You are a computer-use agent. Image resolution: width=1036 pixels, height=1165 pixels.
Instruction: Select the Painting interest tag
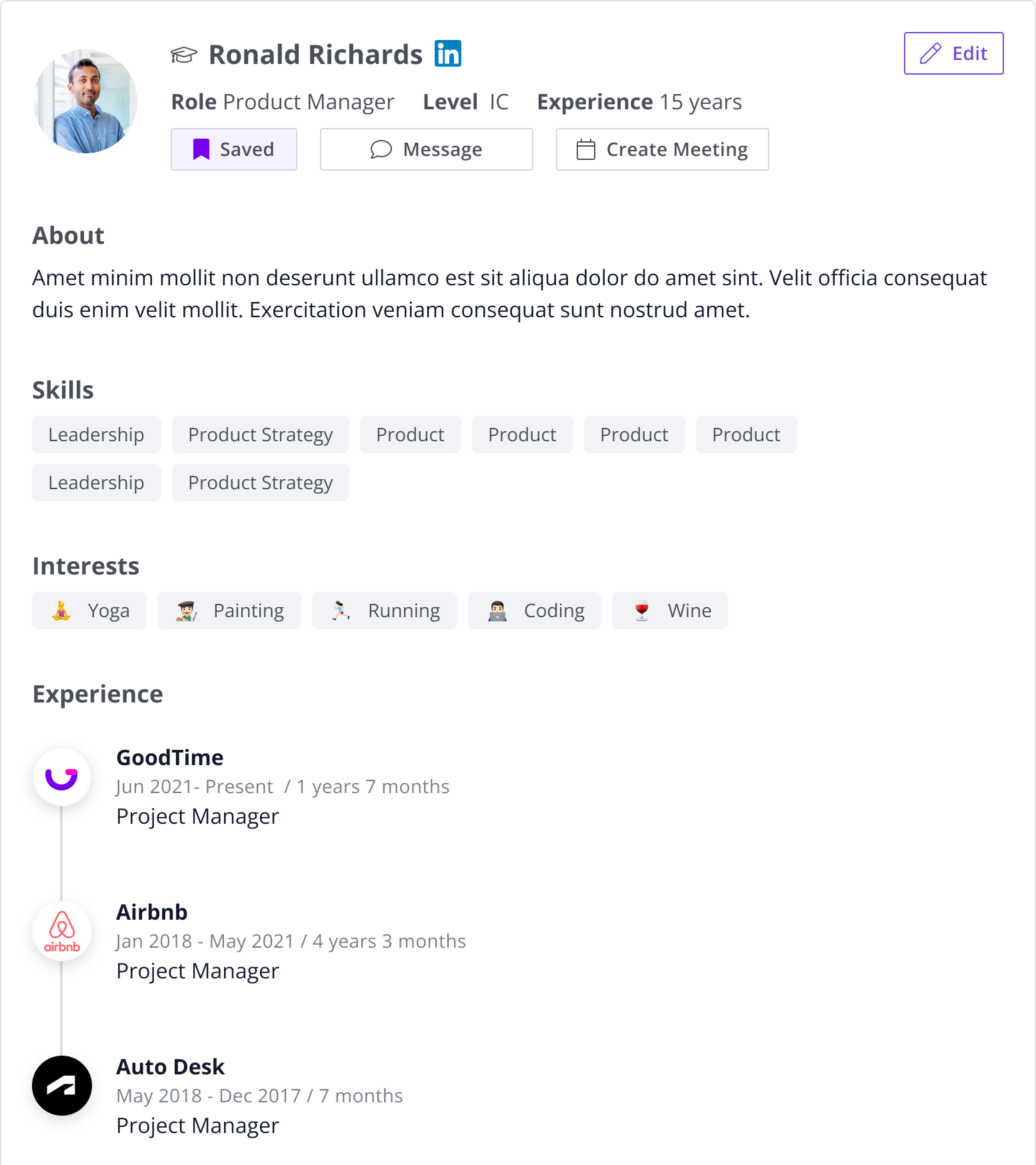[x=229, y=610]
